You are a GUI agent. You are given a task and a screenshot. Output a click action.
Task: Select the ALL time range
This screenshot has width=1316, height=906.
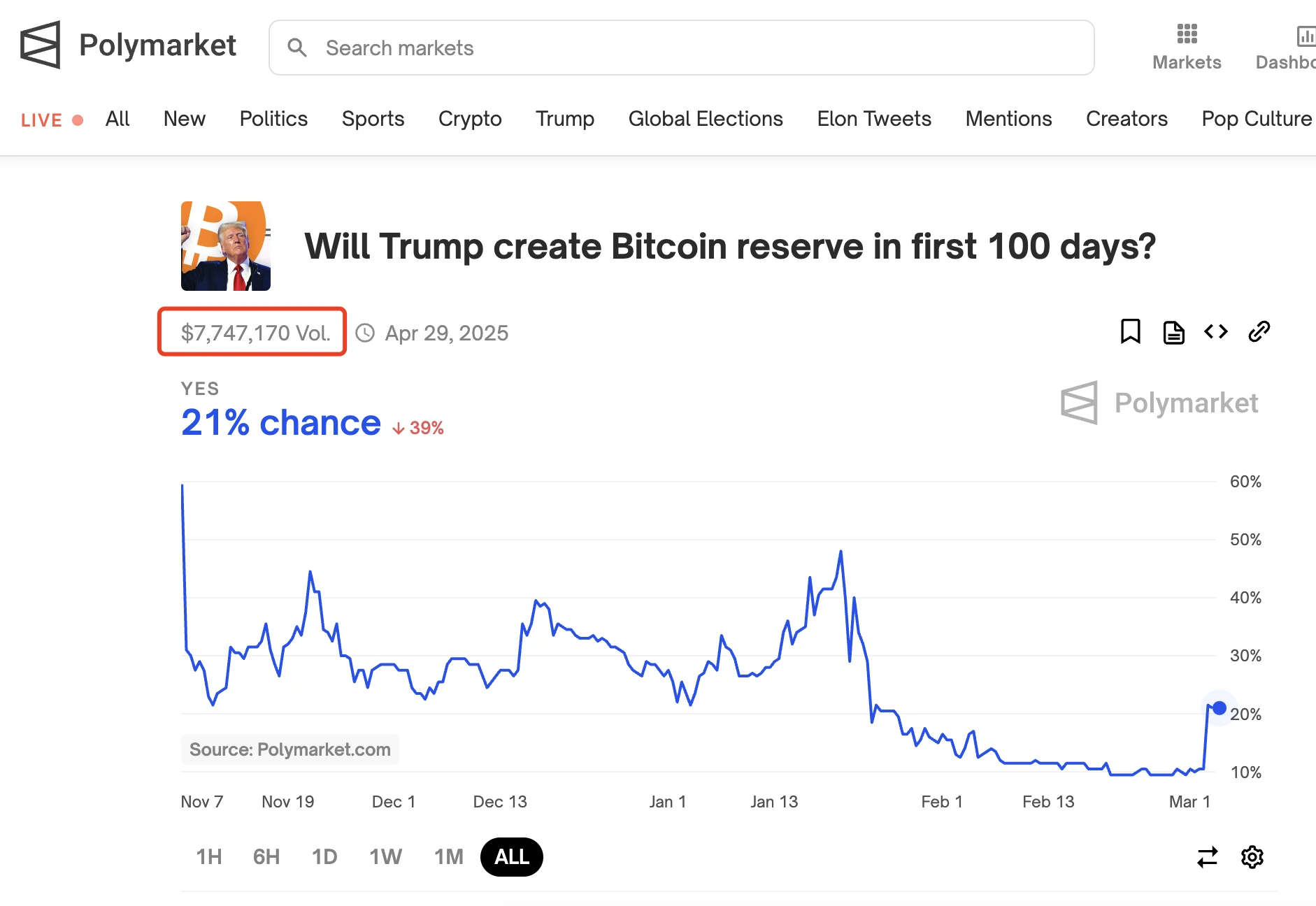pos(512,857)
